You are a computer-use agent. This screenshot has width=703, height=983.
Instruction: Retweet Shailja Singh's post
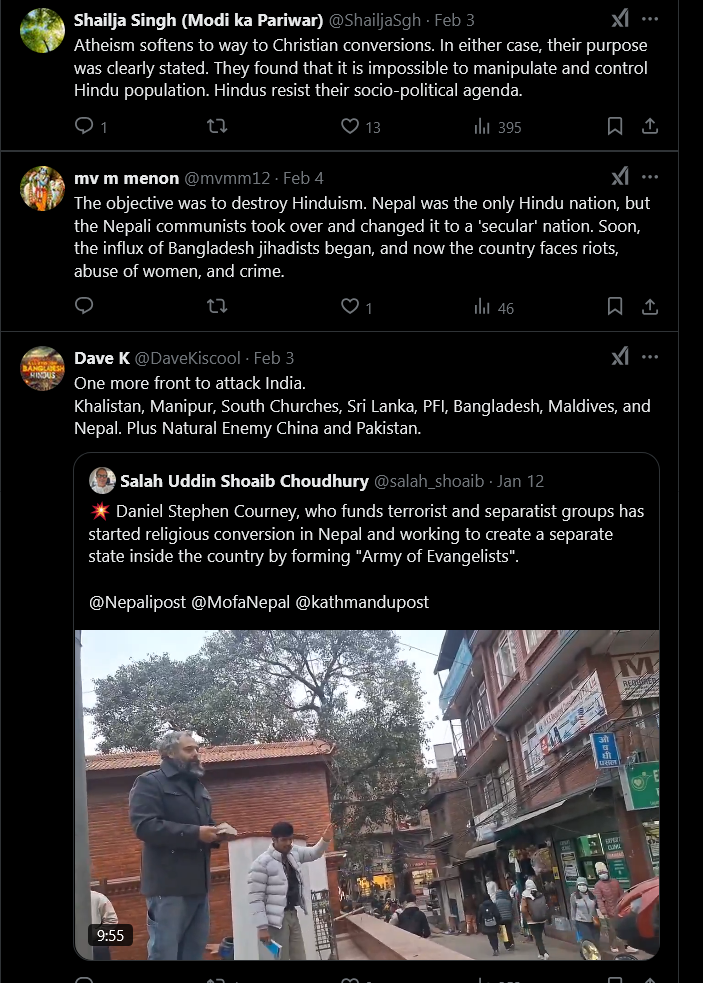click(x=216, y=126)
